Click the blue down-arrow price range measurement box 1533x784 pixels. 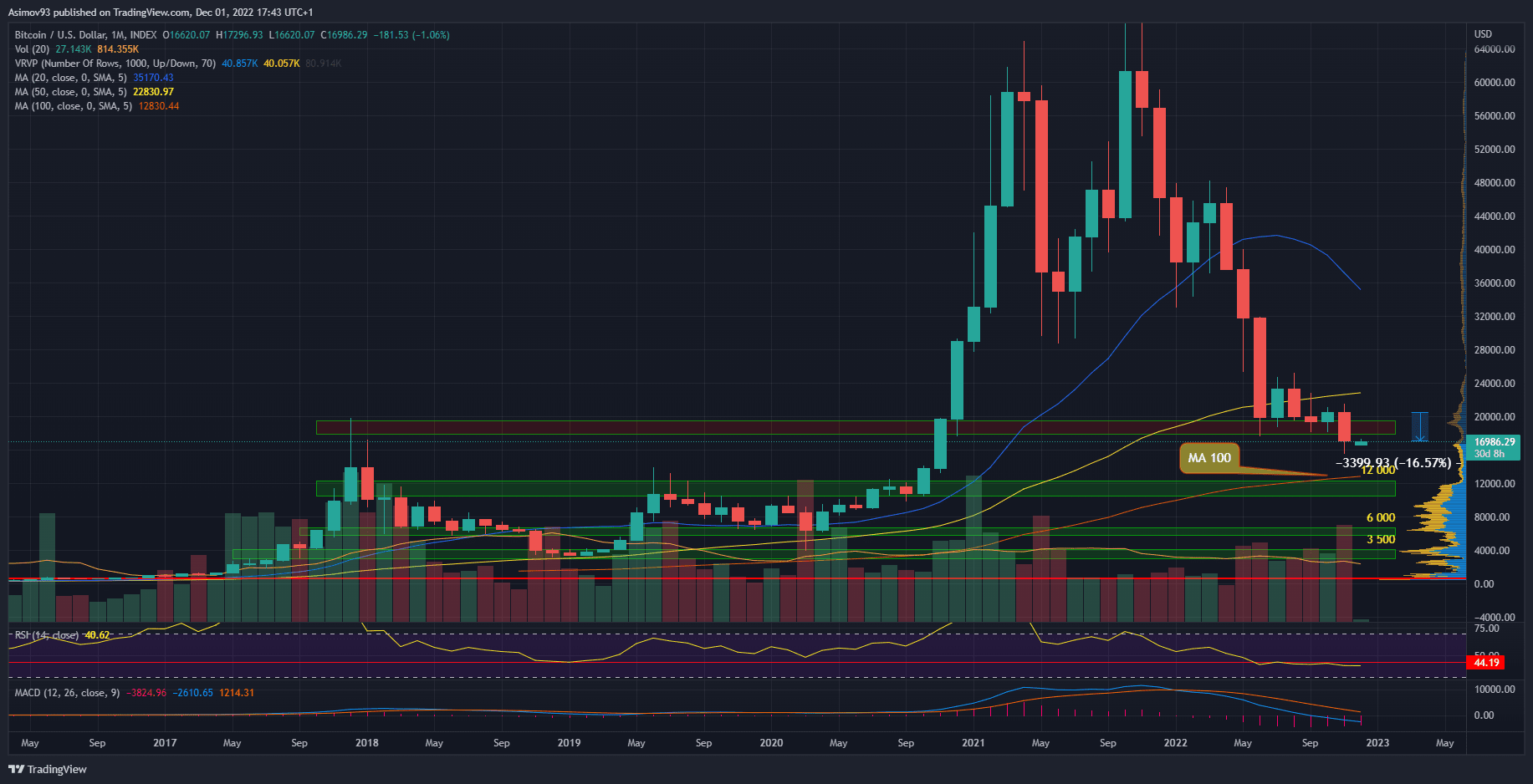[x=1419, y=426]
